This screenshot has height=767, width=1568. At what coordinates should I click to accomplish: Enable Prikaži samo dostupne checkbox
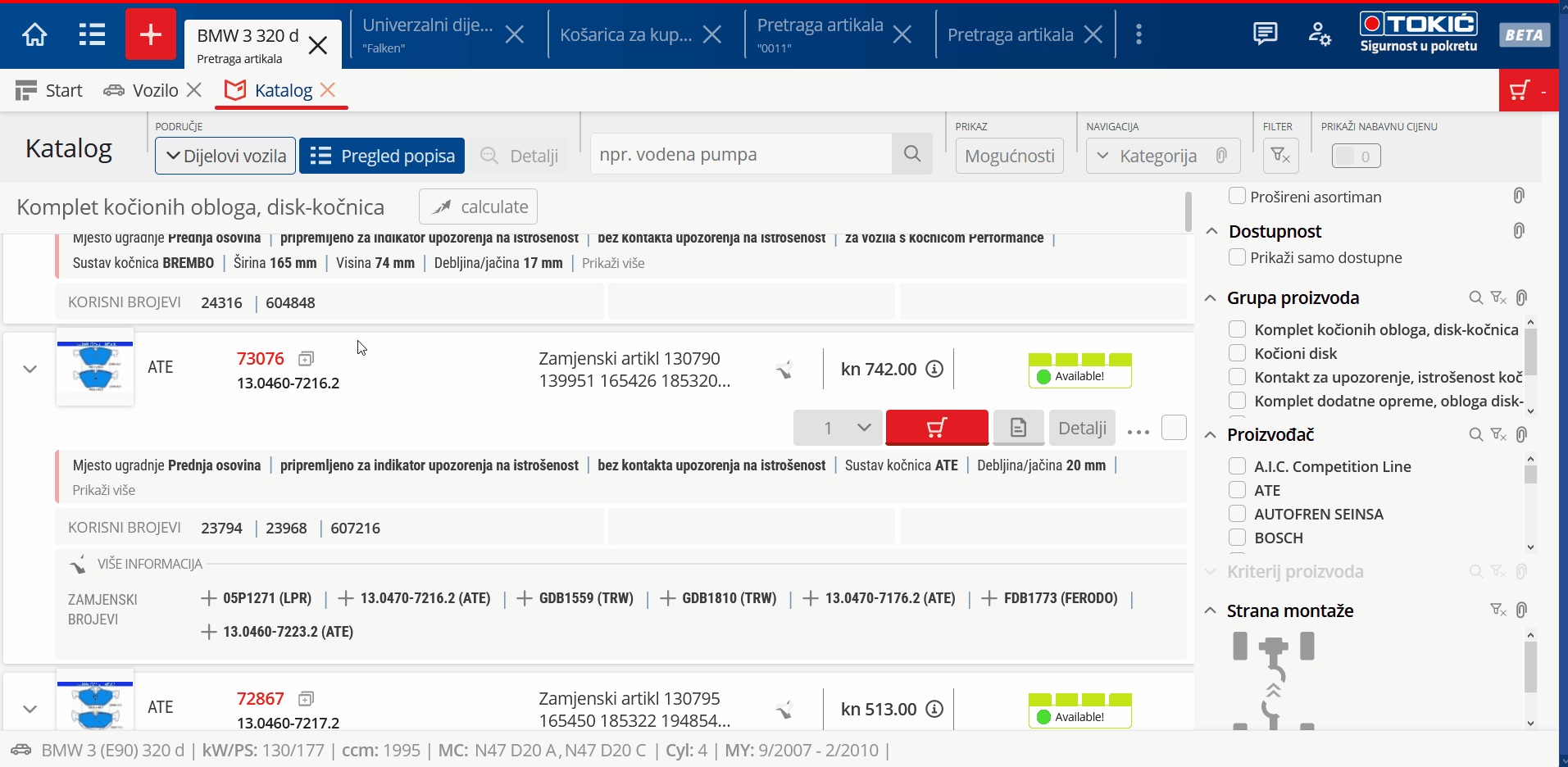click(x=1237, y=257)
